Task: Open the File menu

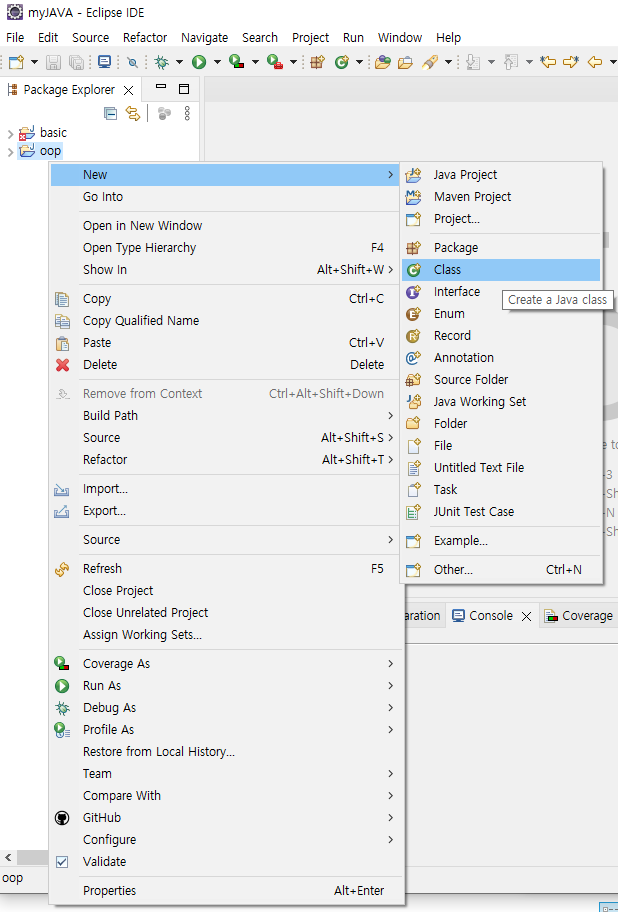Action: pyautogui.click(x=15, y=38)
